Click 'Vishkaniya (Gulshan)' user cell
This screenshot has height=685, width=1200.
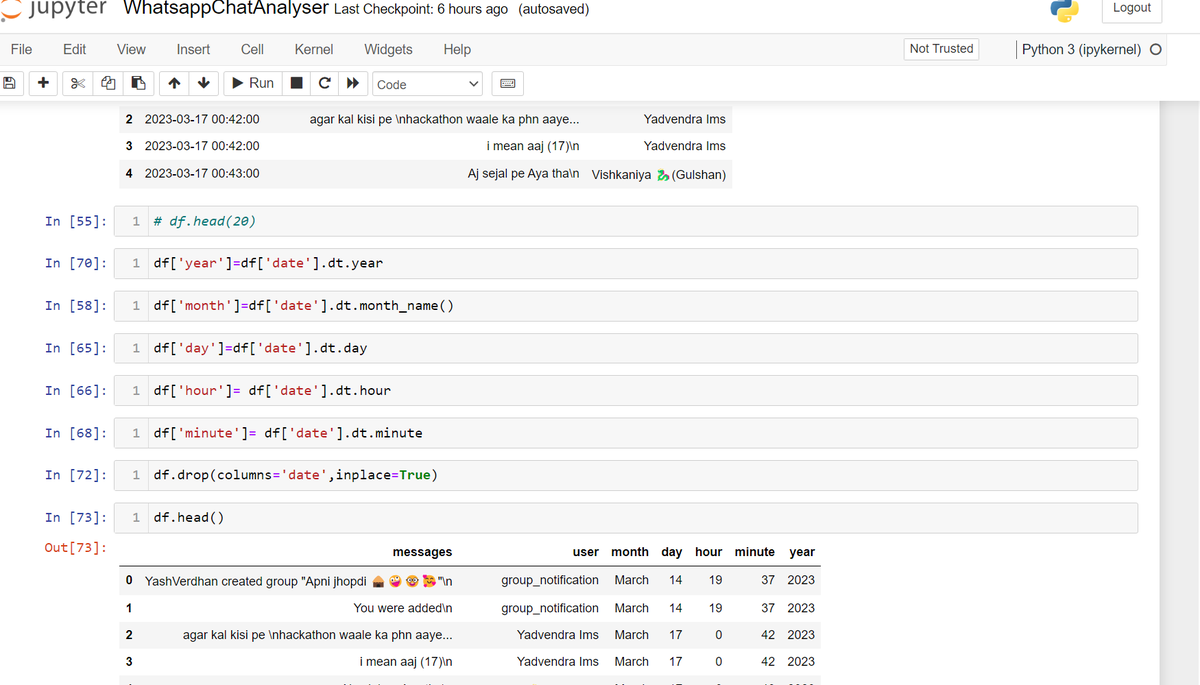pyautogui.click(x=659, y=175)
